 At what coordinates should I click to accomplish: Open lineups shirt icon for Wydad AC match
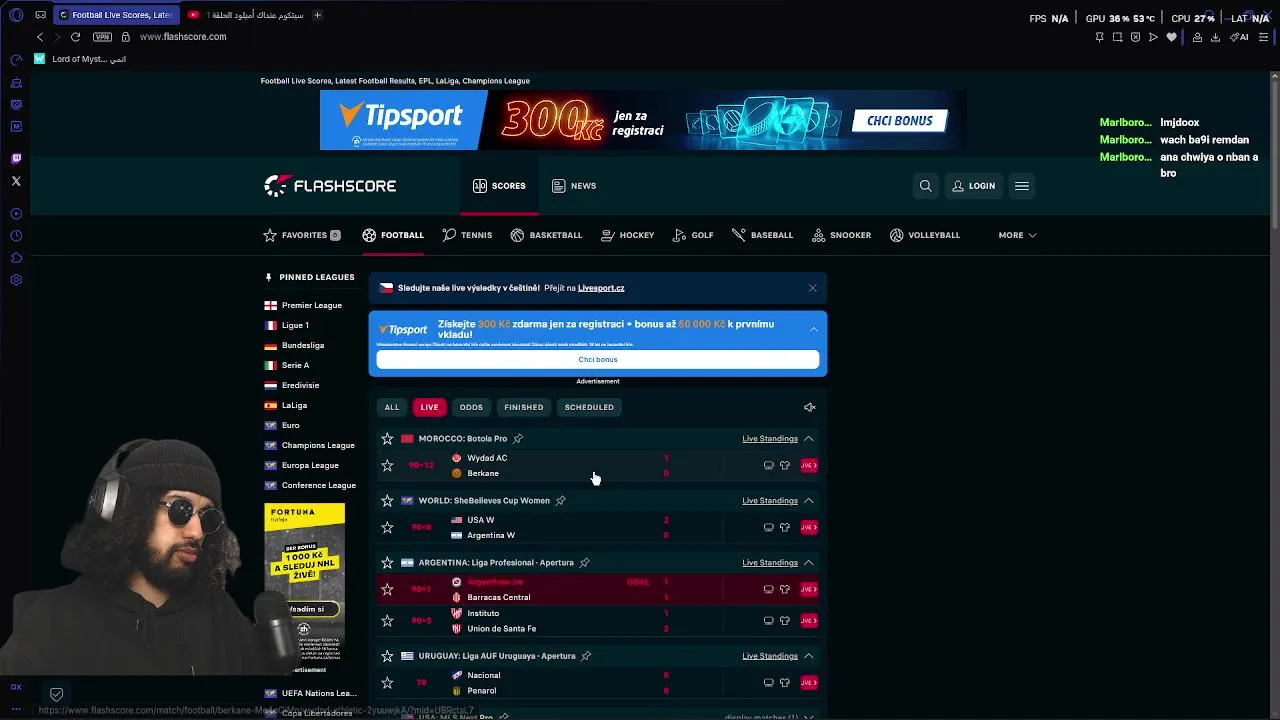(785, 465)
